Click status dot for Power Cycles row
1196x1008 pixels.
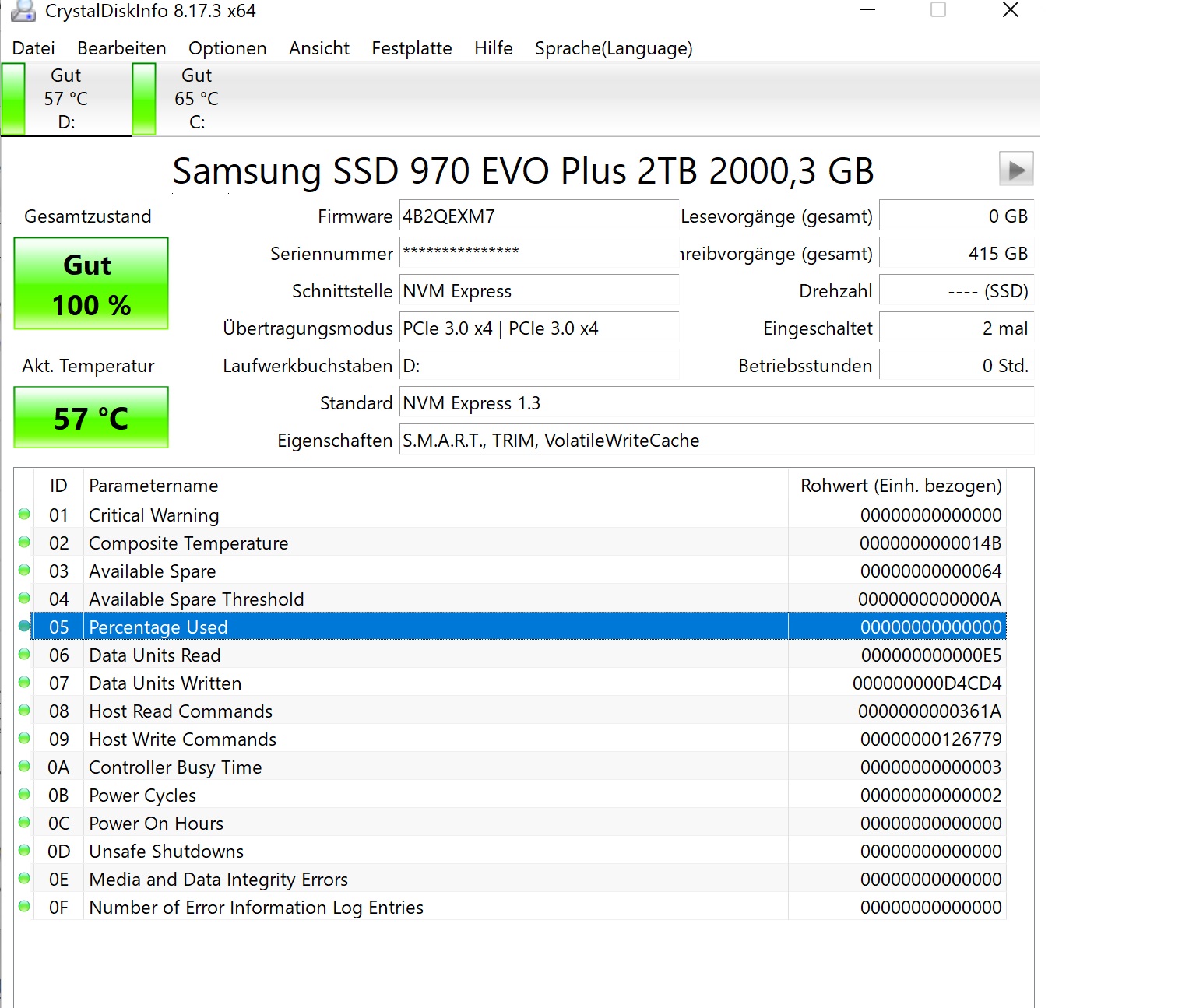24,795
